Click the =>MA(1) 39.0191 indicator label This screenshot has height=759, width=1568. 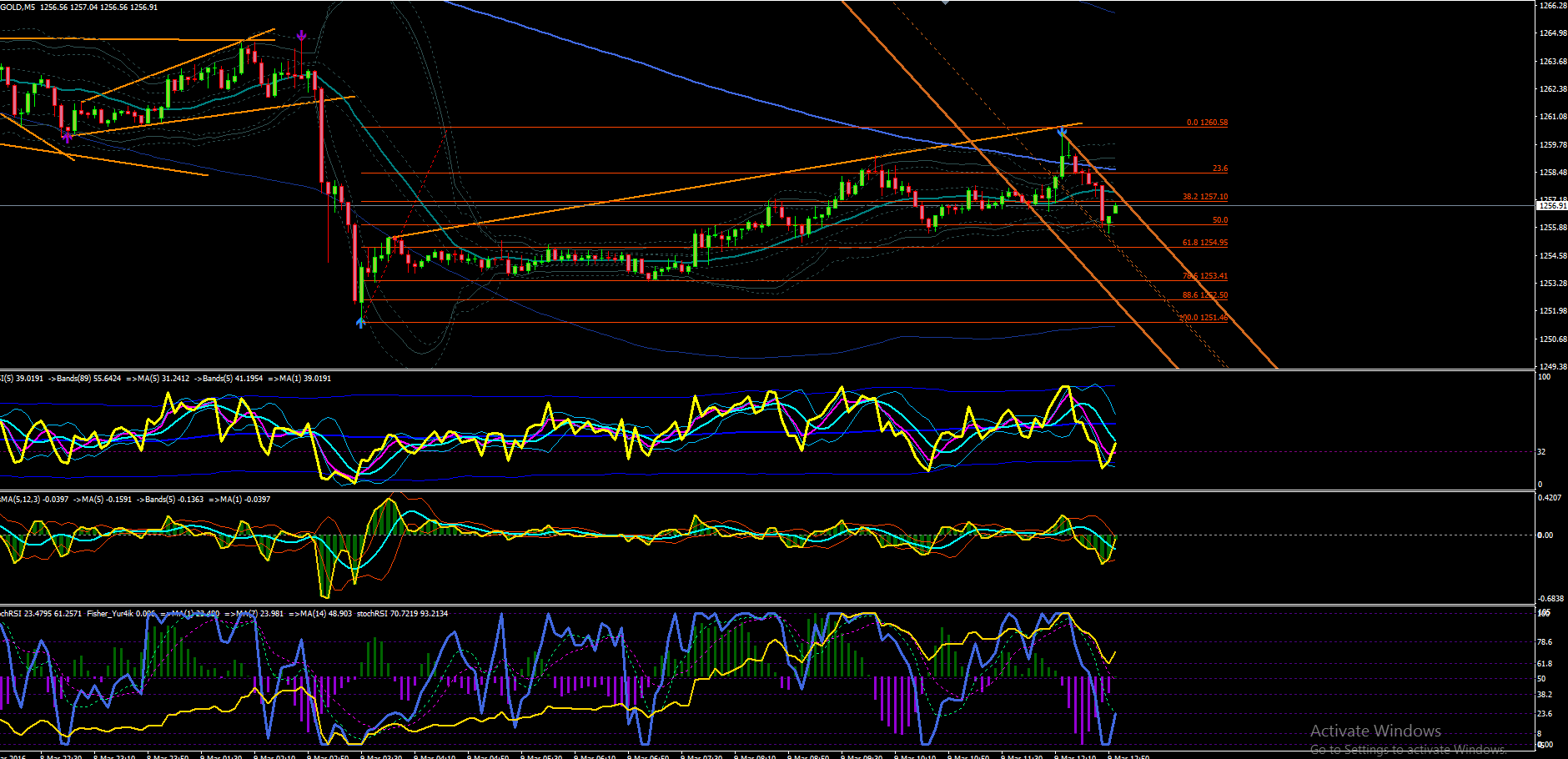pyautogui.click(x=299, y=379)
